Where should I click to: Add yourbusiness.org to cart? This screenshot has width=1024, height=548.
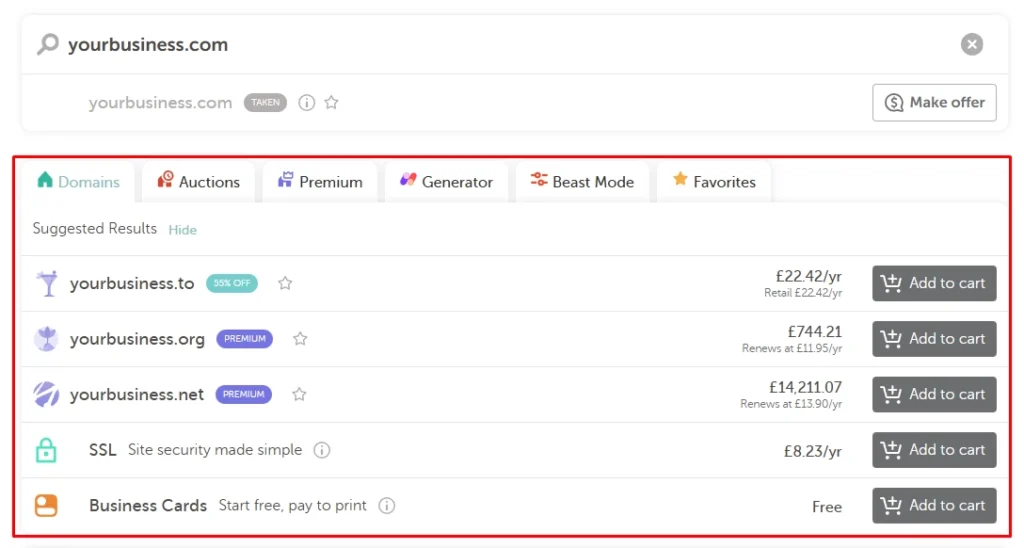point(934,339)
